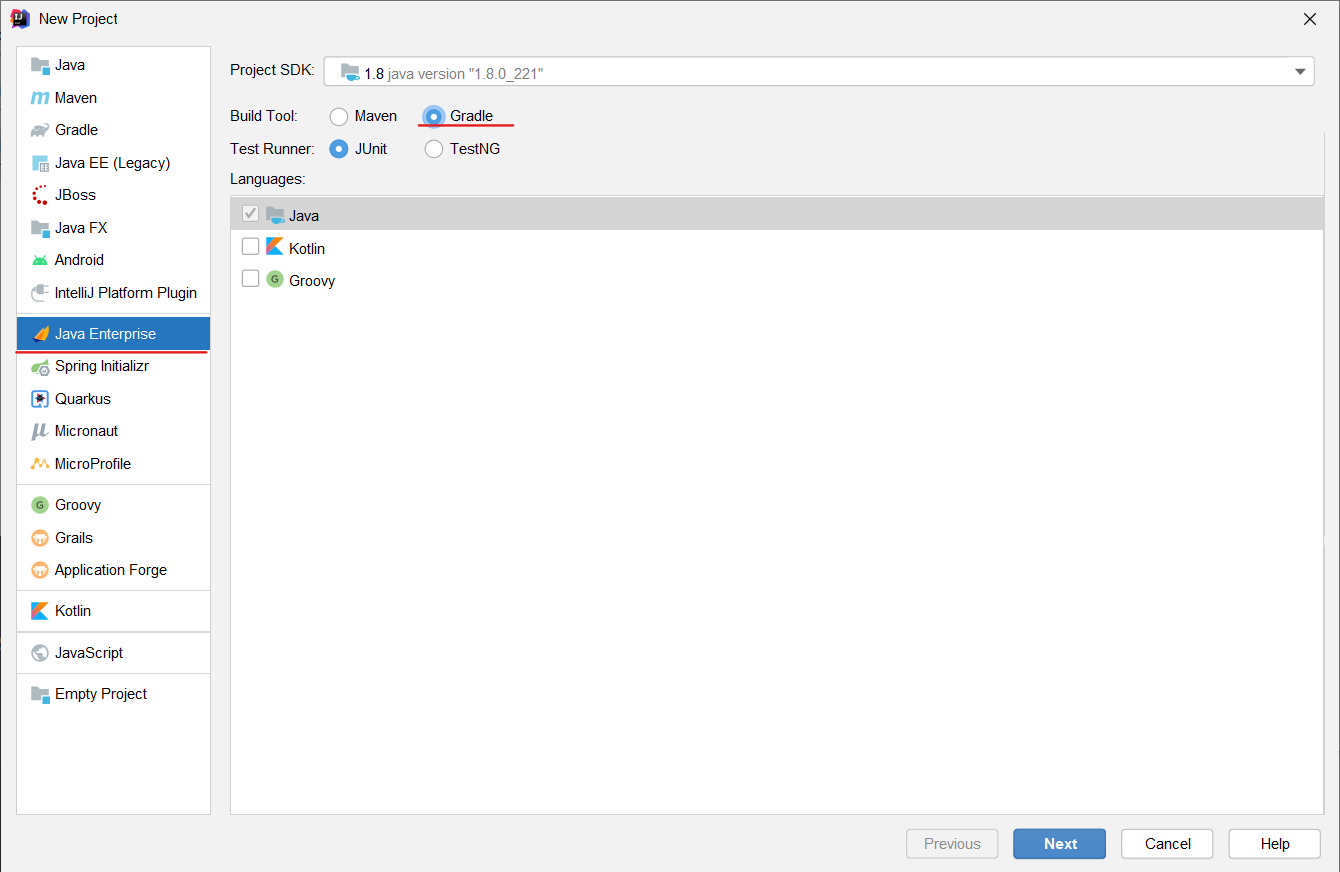Select Spring Initializr project type
Screen dimensions: 1340x872
click(x=113, y=367)
